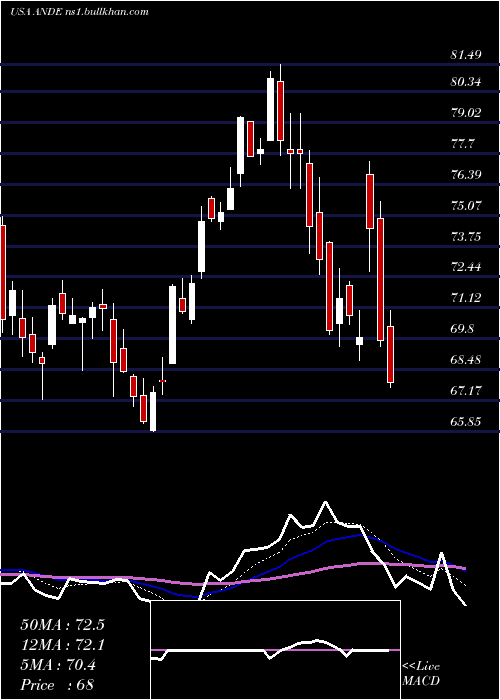Click the 81.49 price label
500x700 pixels.
466,55
